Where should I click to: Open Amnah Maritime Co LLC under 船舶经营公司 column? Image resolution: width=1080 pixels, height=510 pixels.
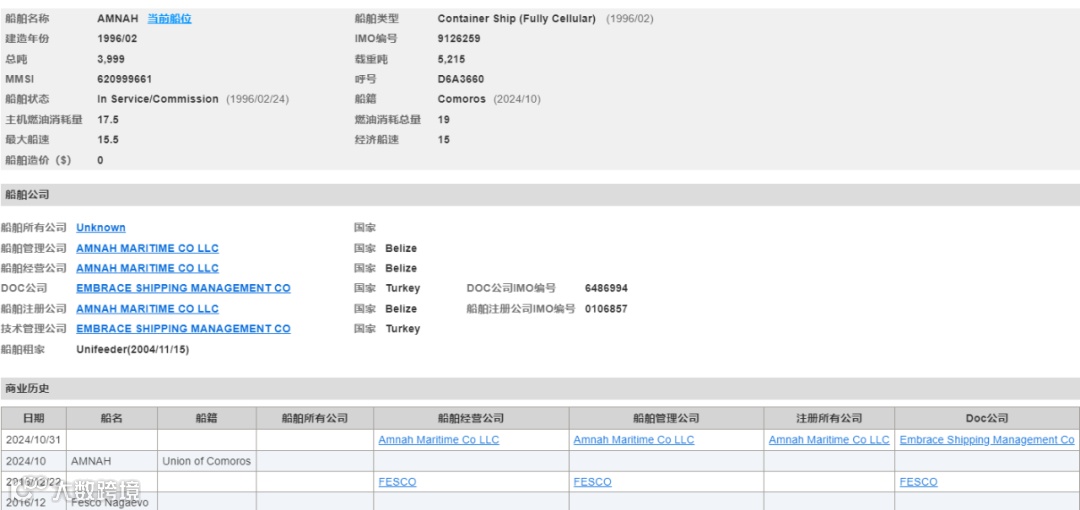pyautogui.click(x=439, y=440)
